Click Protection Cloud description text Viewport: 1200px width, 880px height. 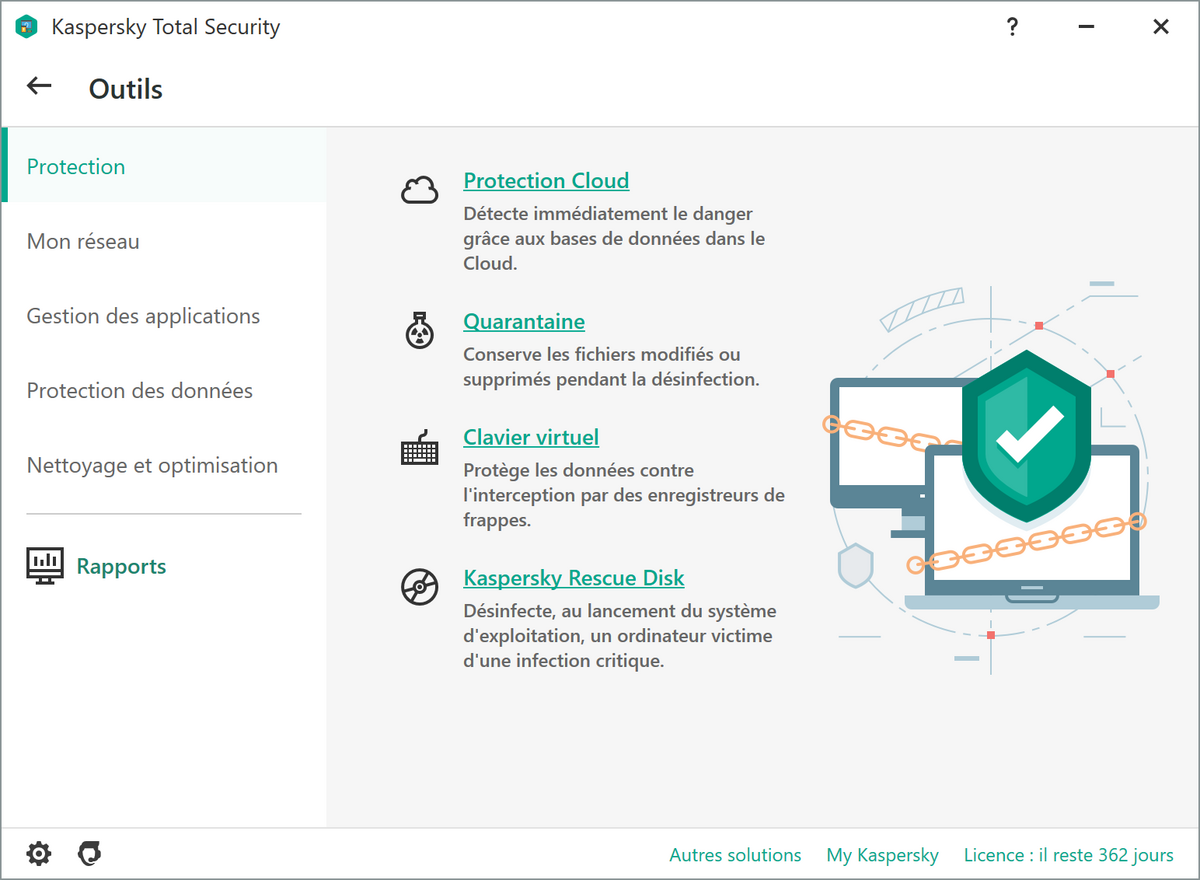614,239
